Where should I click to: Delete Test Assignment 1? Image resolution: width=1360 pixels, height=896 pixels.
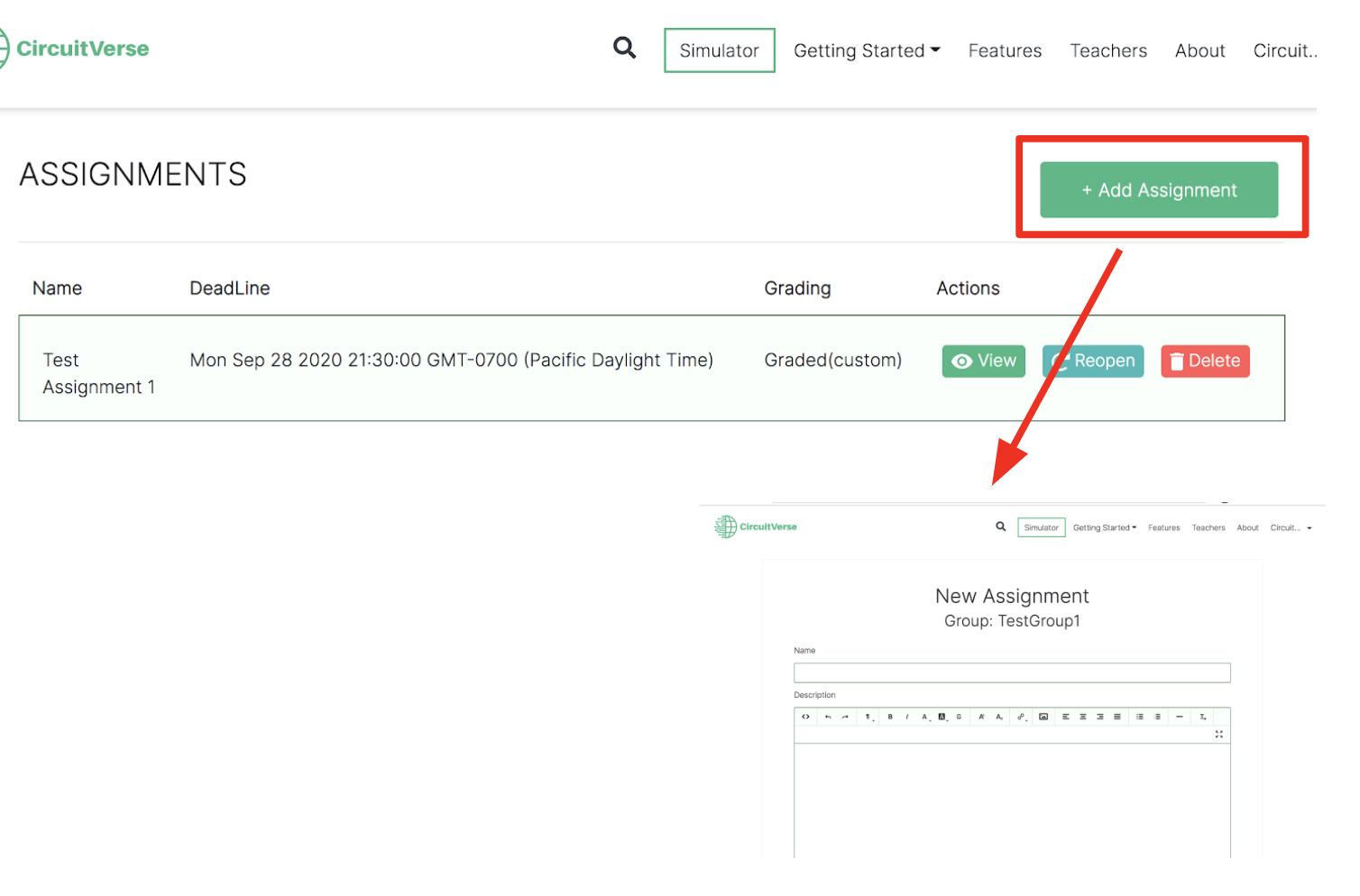(x=1205, y=361)
